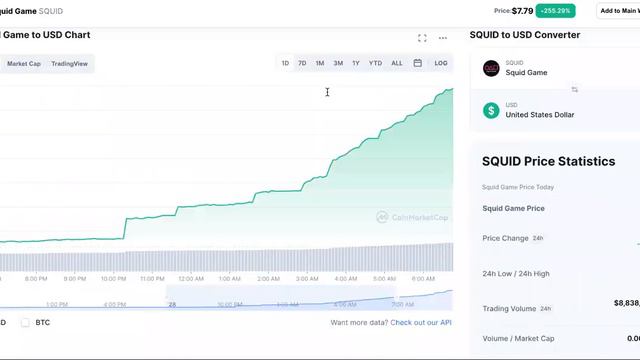The height and width of the screenshot is (360, 640).
Task: Switch to the TradingView chart tab
Action: pyautogui.click(x=69, y=64)
